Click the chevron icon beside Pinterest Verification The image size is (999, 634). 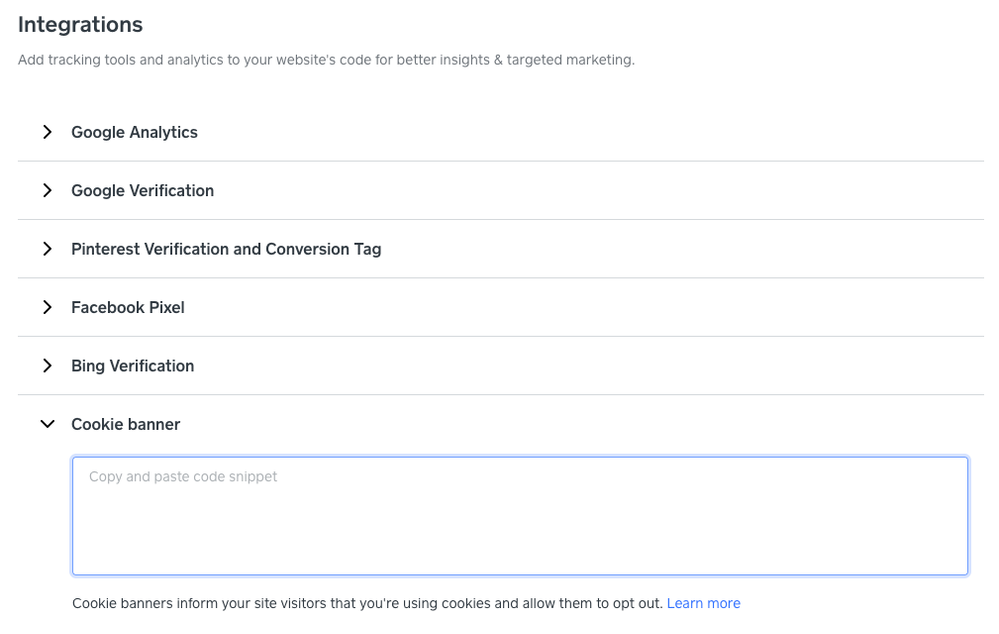[x=47, y=249]
